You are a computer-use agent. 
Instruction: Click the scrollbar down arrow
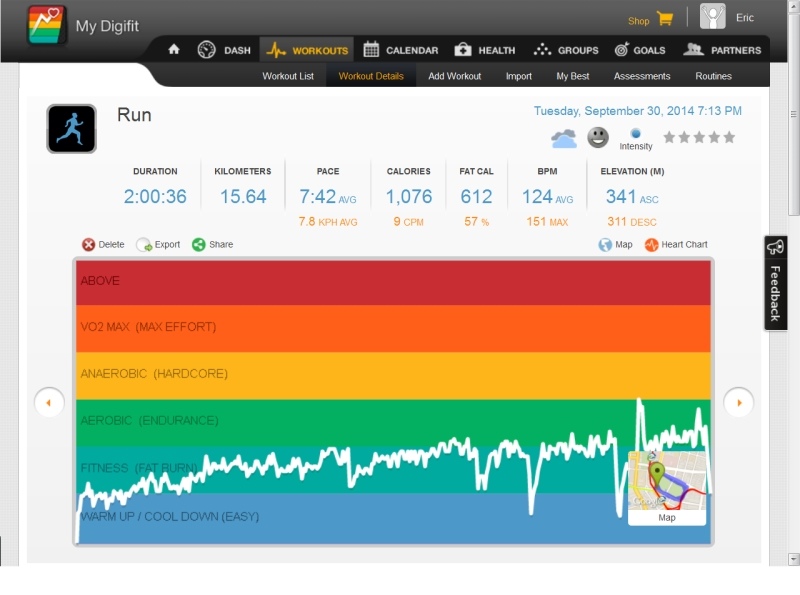tap(793, 559)
